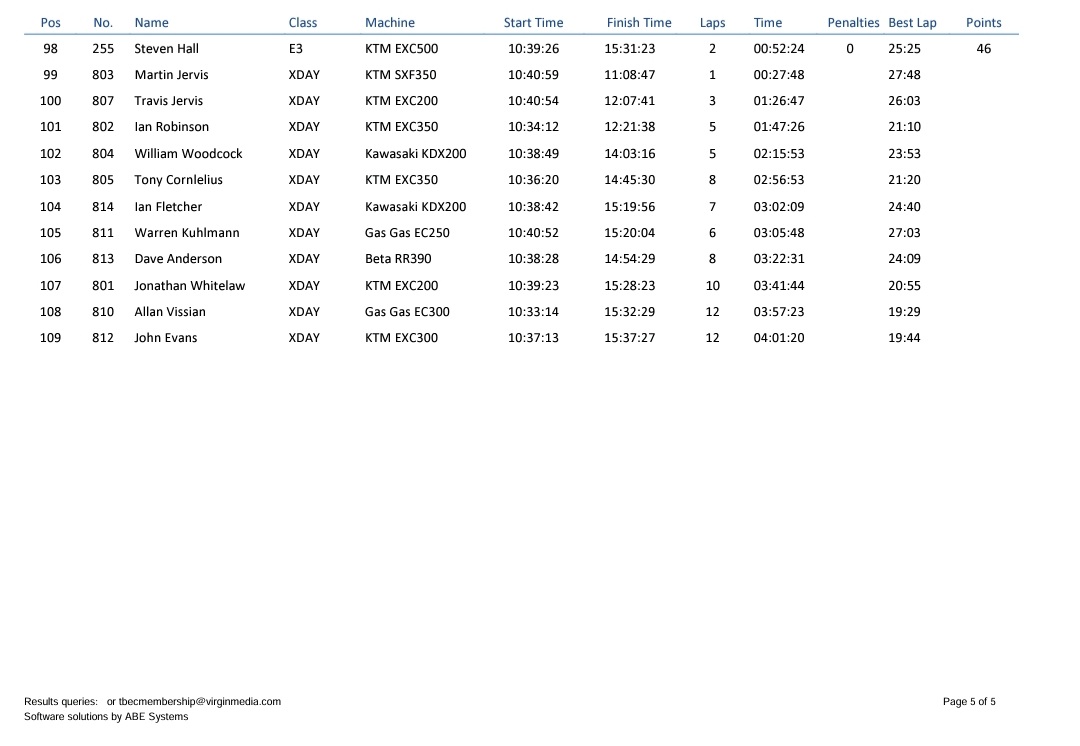This screenshot has height=746, width=1080.
Task: Click the Penalties column header
Action: [853, 23]
